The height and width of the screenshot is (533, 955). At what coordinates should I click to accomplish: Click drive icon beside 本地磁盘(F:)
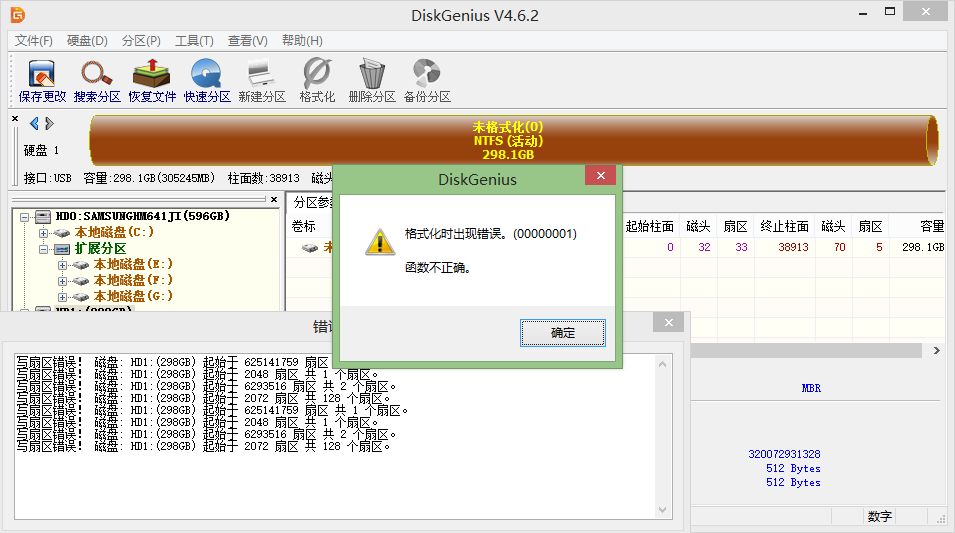(x=80, y=281)
